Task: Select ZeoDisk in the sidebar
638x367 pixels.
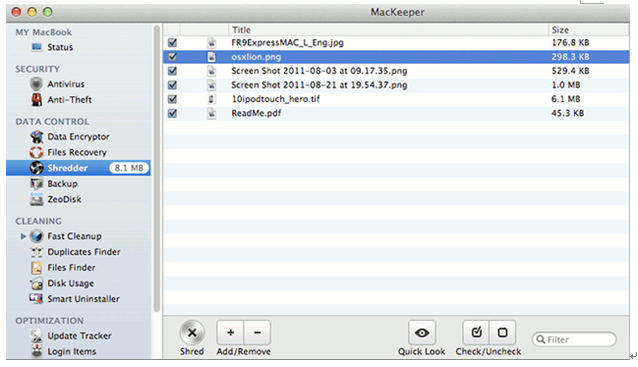Action: [64, 199]
